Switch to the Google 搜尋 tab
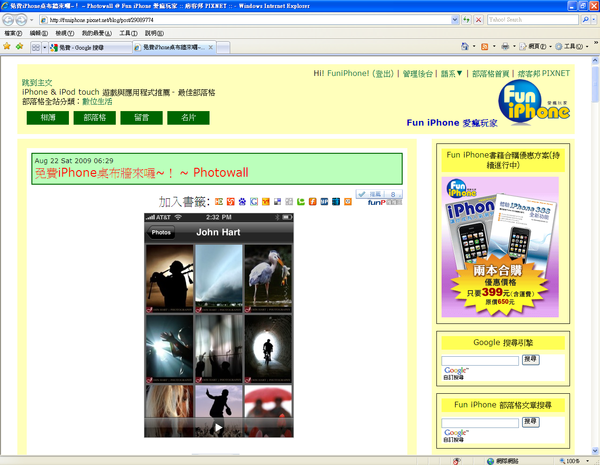This screenshot has height=465, width=600. coord(90,47)
